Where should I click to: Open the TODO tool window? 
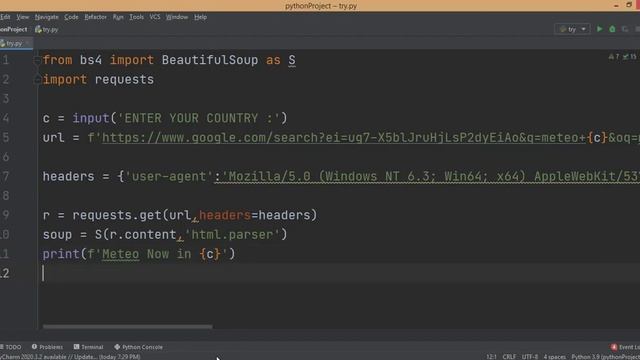[x=11, y=347]
